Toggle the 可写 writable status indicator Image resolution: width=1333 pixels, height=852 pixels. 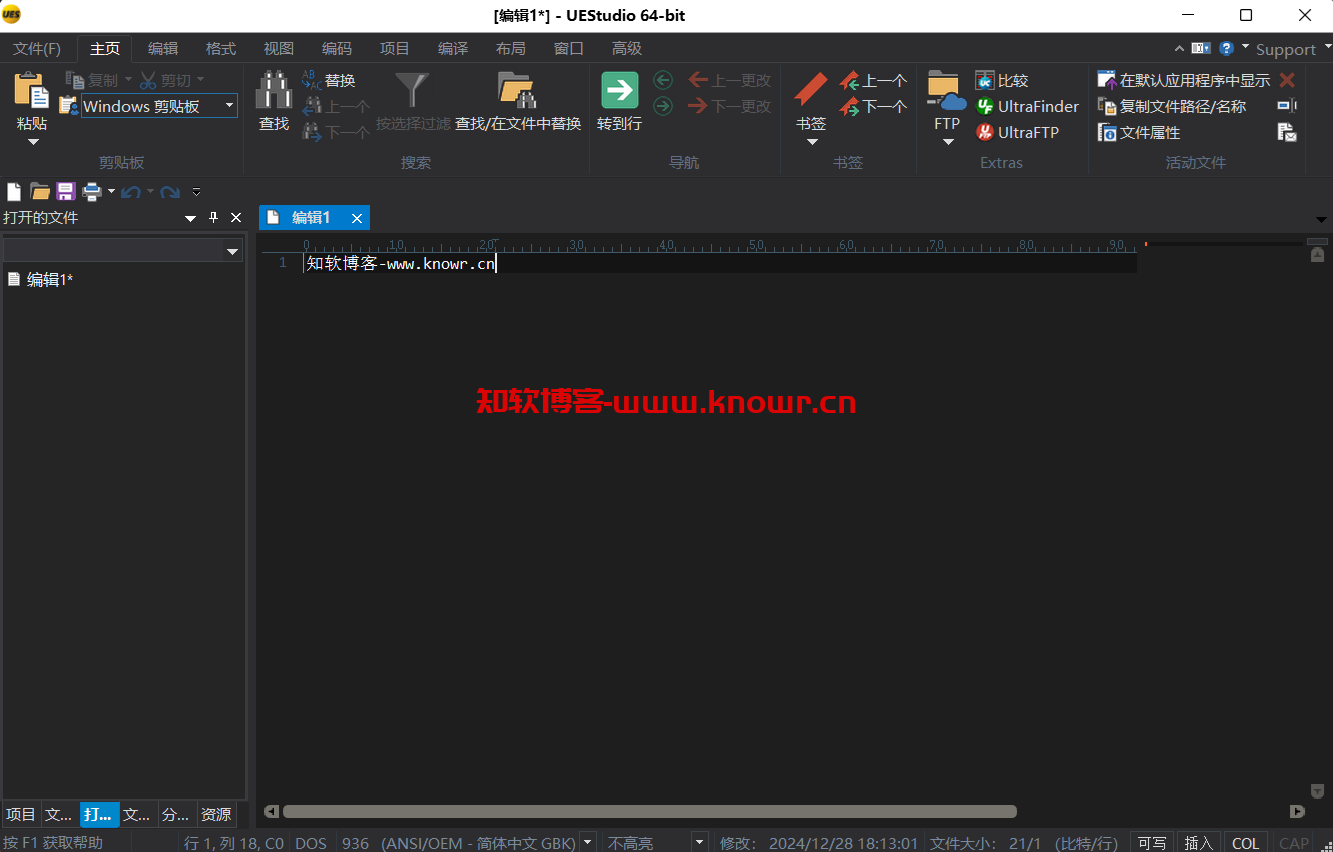1152,843
